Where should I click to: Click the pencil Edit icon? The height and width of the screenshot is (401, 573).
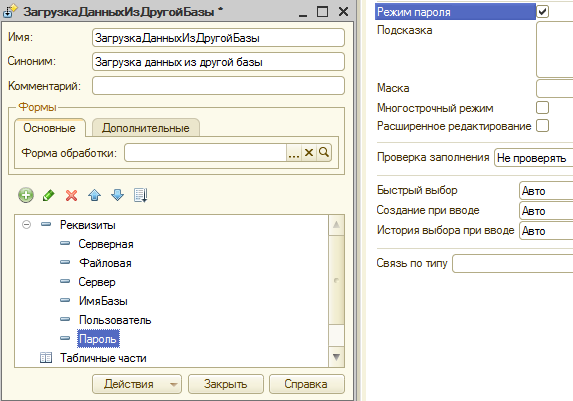pos(49,195)
